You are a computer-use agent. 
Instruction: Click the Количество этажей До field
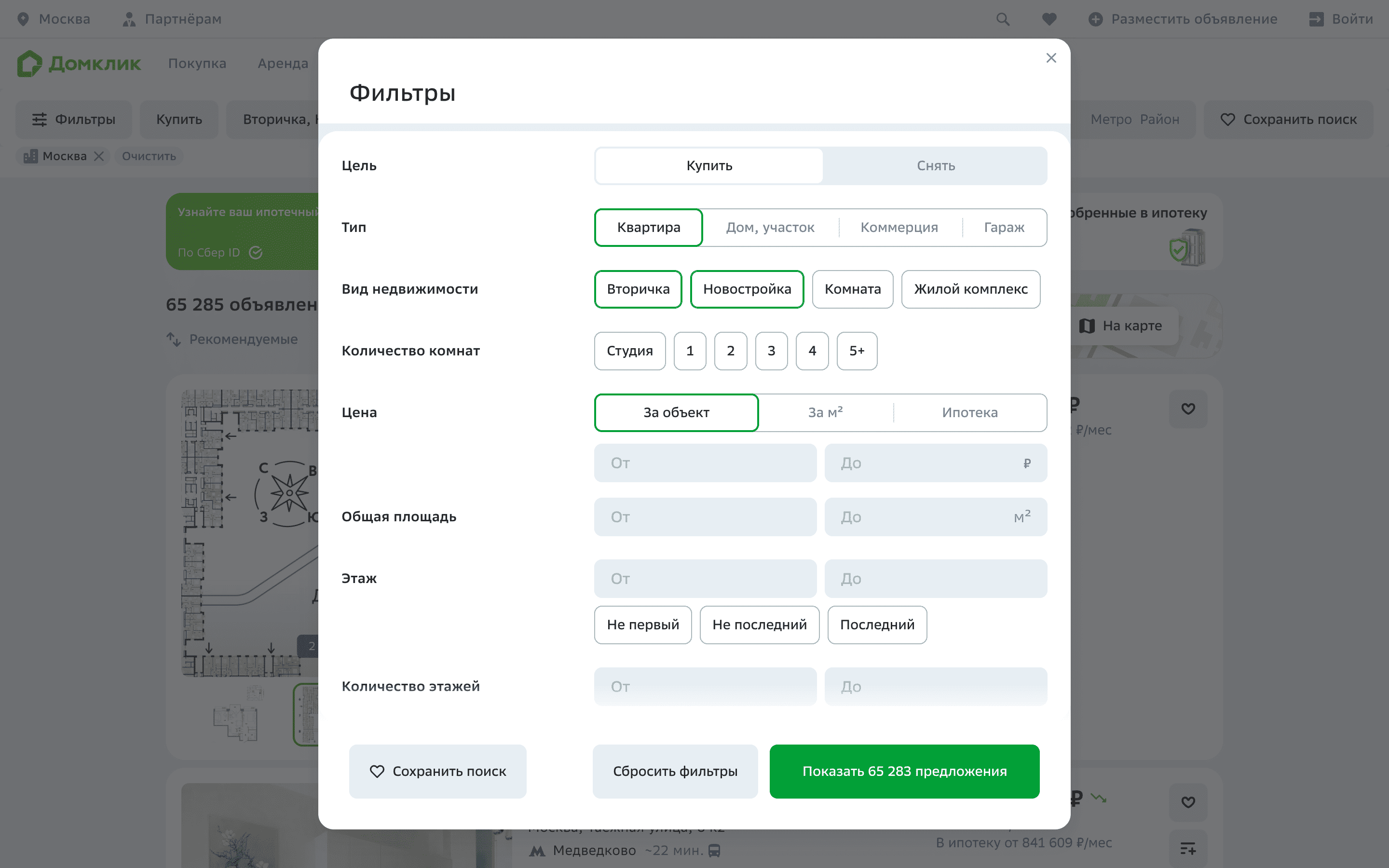pyautogui.click(x=936, y=687)
